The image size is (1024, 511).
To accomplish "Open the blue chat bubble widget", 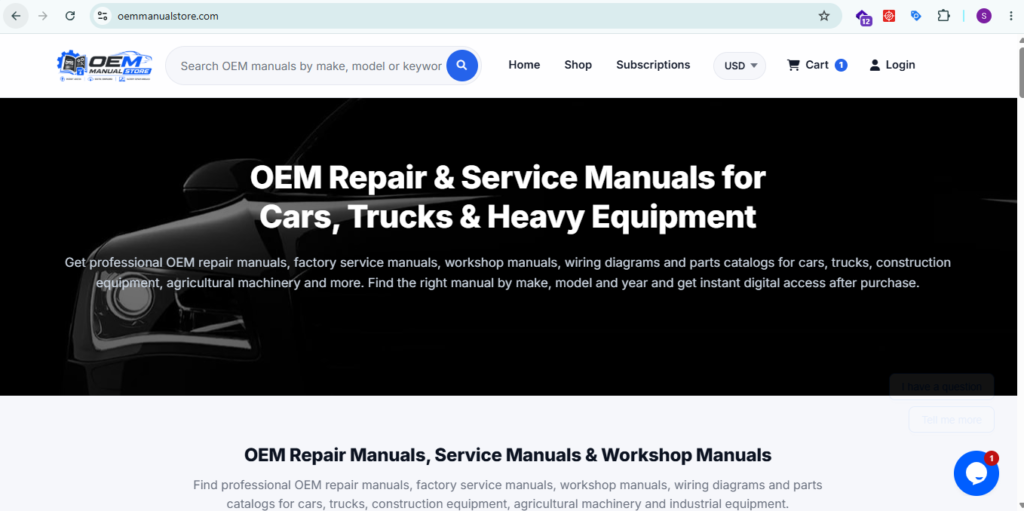I will (976, 473).
